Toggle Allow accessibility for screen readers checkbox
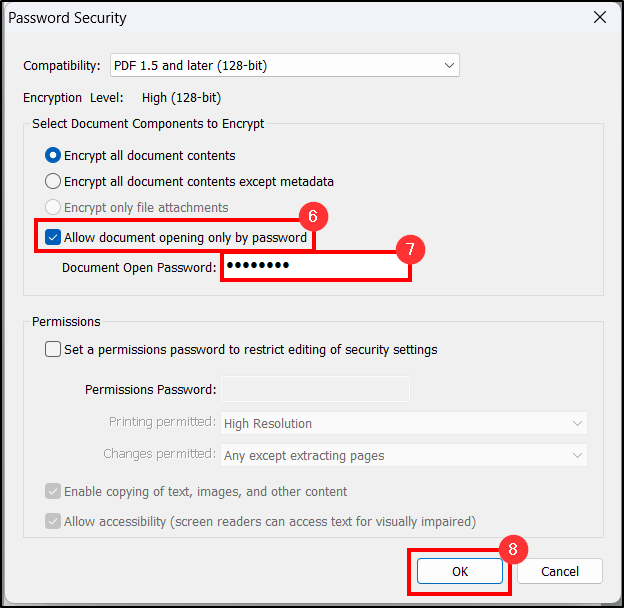Viewport: 624px width, 608px height. (53, 522)
